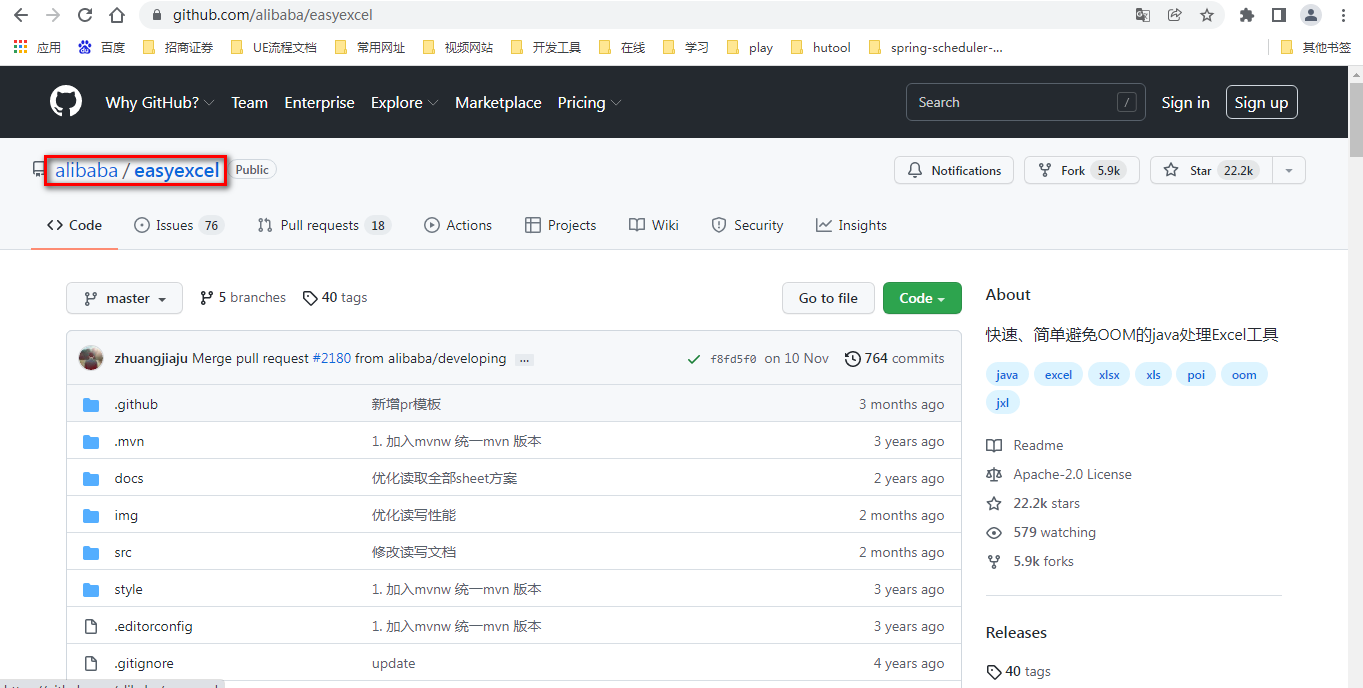Open the Baidu bookmark

[101, 47]
